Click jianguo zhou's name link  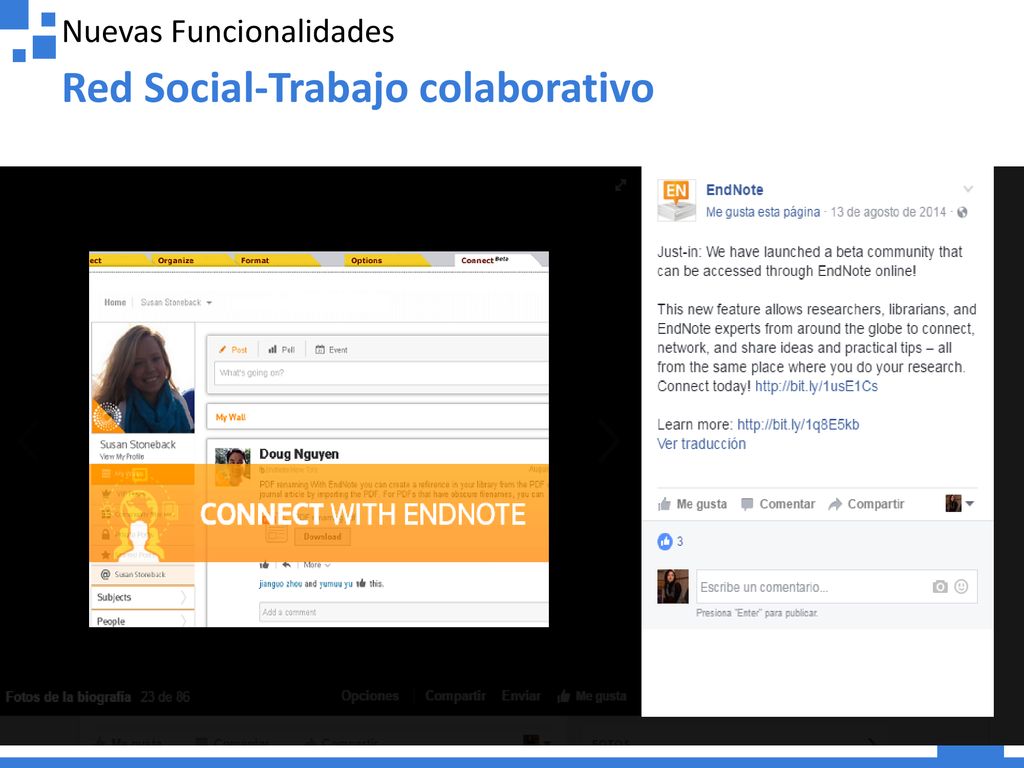click(280, 584)
